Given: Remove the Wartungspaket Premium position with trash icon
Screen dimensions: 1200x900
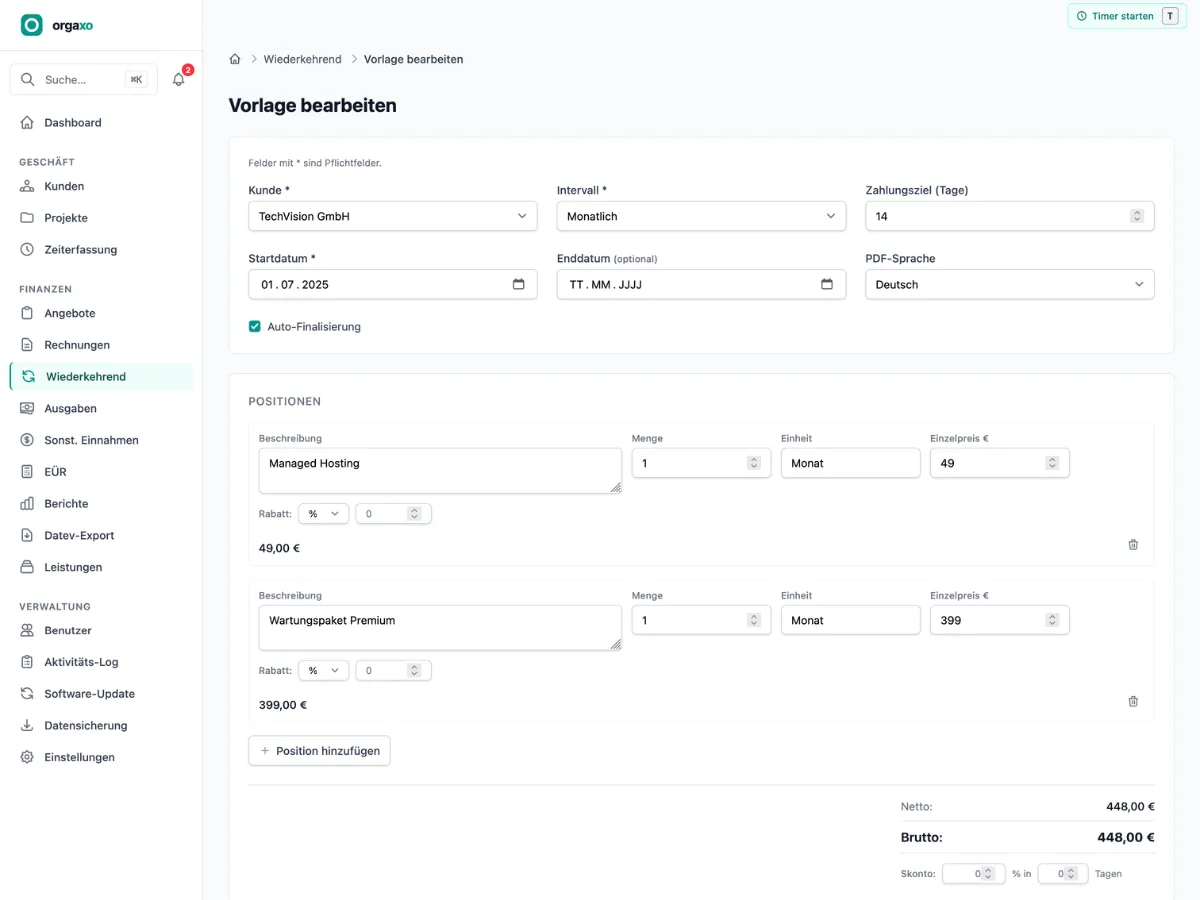Looking at the screenshot, I should coord(1133,702).
